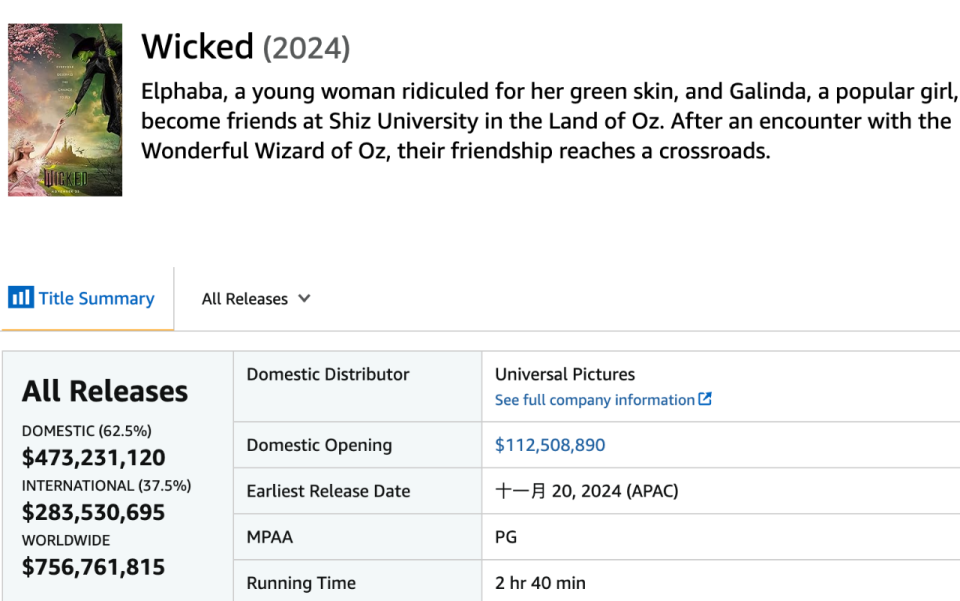Image resolution: width=960 pixels, height=601 pixels.
Task: Click the bold All Releases panel heading
Action: tap(105, 391)
